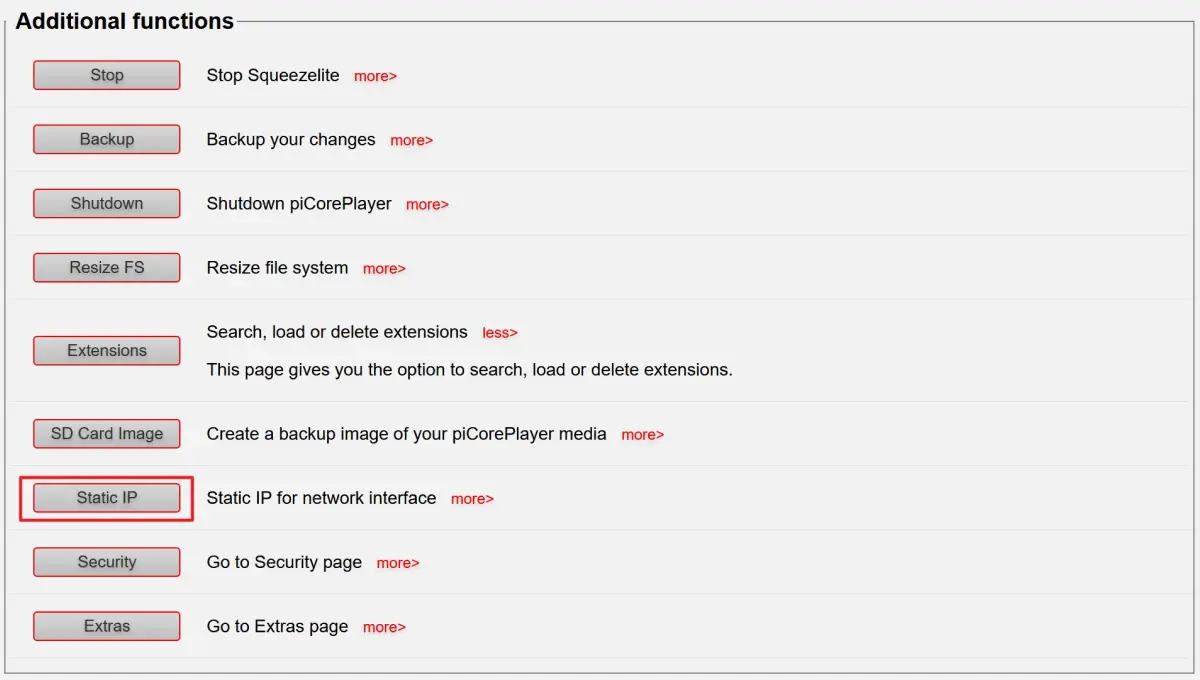The width and height of the screenshot is (1200, 680).
Task: Expand more> next to Create a backup image
Action: click(642, 435)
